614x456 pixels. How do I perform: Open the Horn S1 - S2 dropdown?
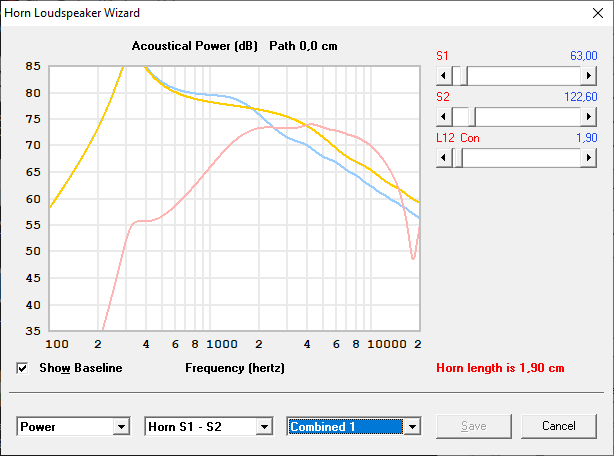pyautogui.click(x=265, y=427)
